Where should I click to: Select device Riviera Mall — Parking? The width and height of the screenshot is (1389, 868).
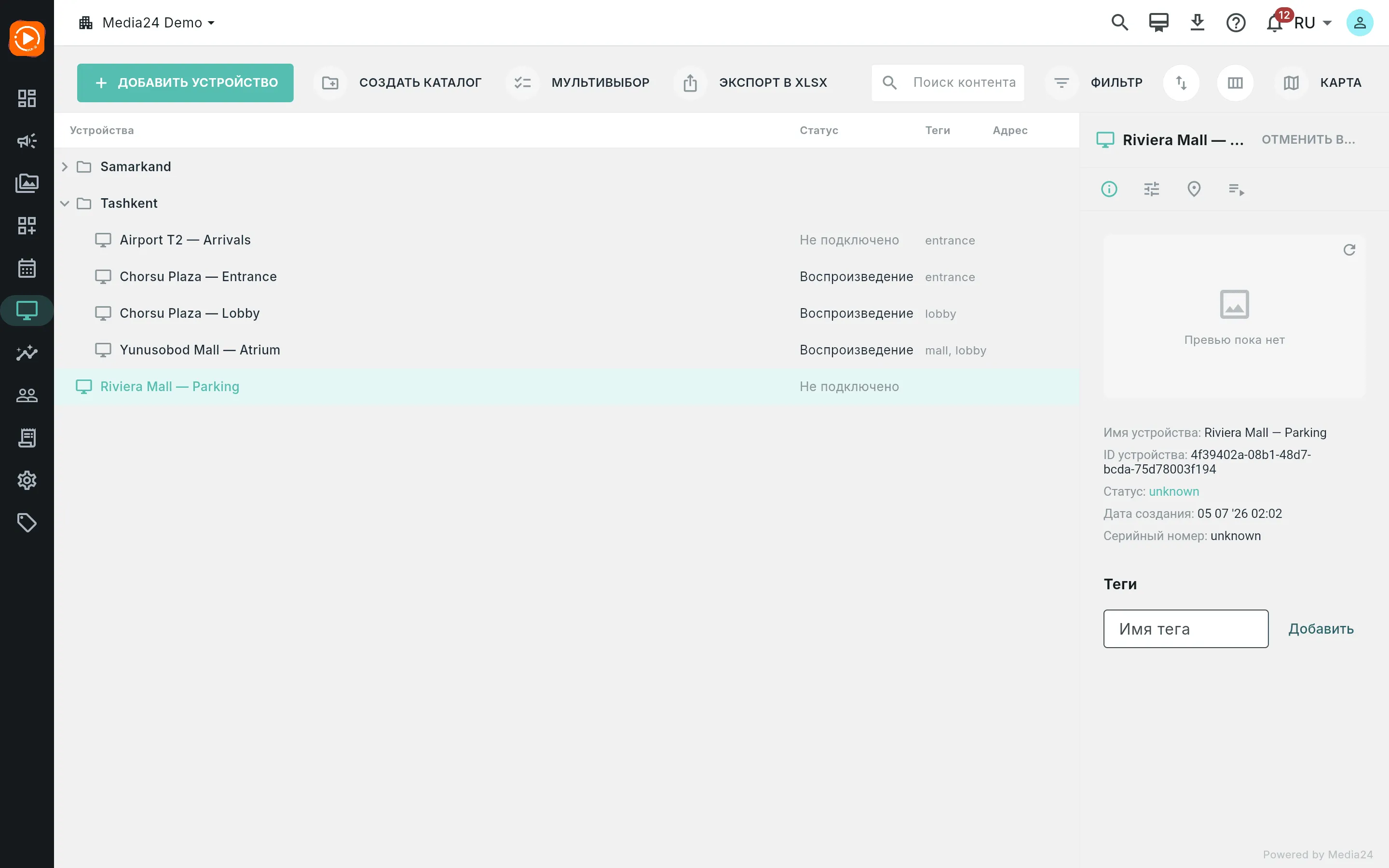567,387
